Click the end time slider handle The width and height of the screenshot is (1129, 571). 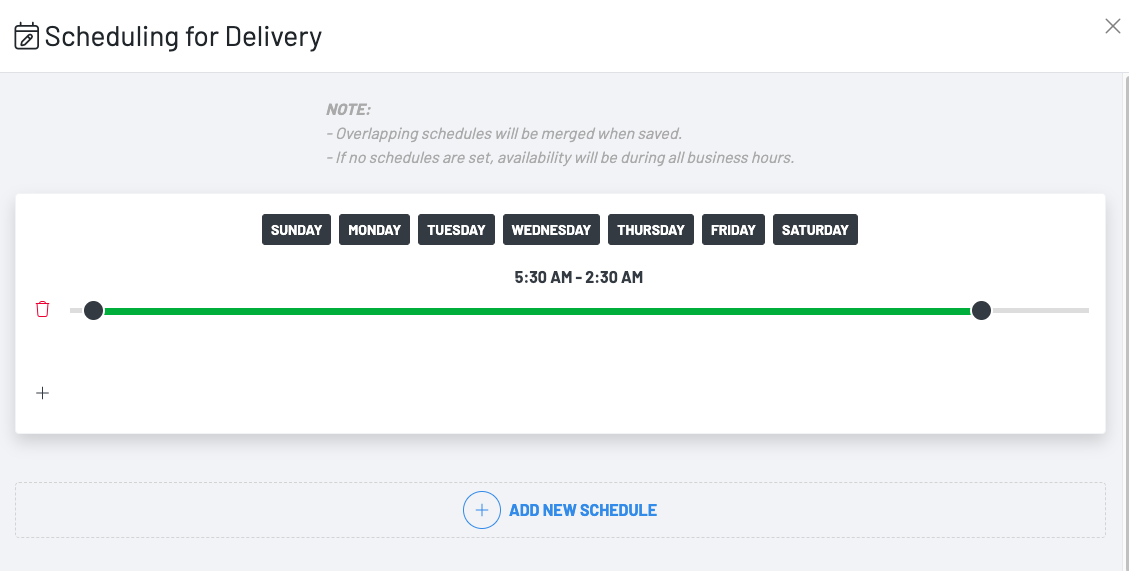click(x=981, y=311)
